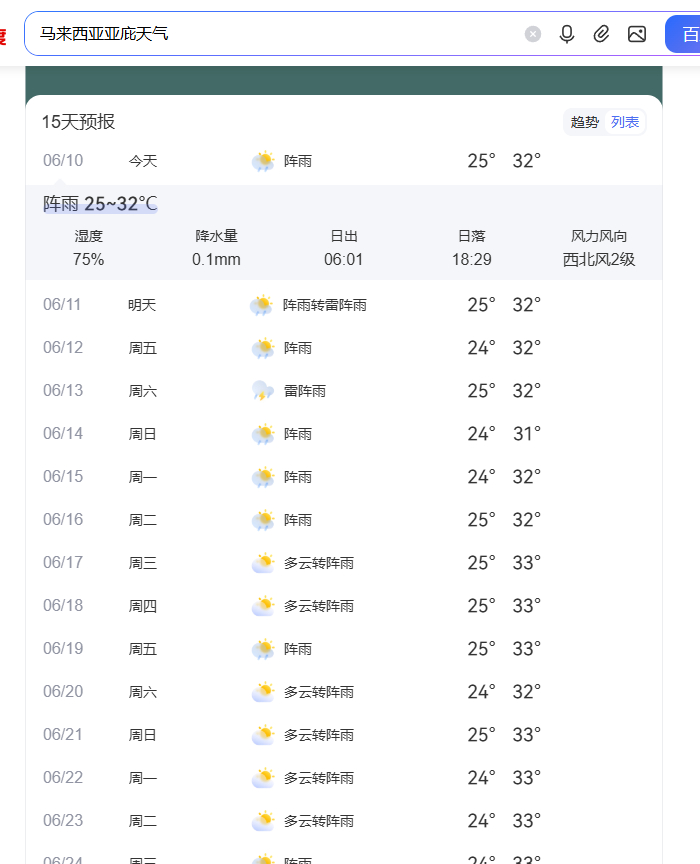The width and height of the screenshot is (700, 864).
Task: Switch forecast to 列表 view
Action: [624, 122]
